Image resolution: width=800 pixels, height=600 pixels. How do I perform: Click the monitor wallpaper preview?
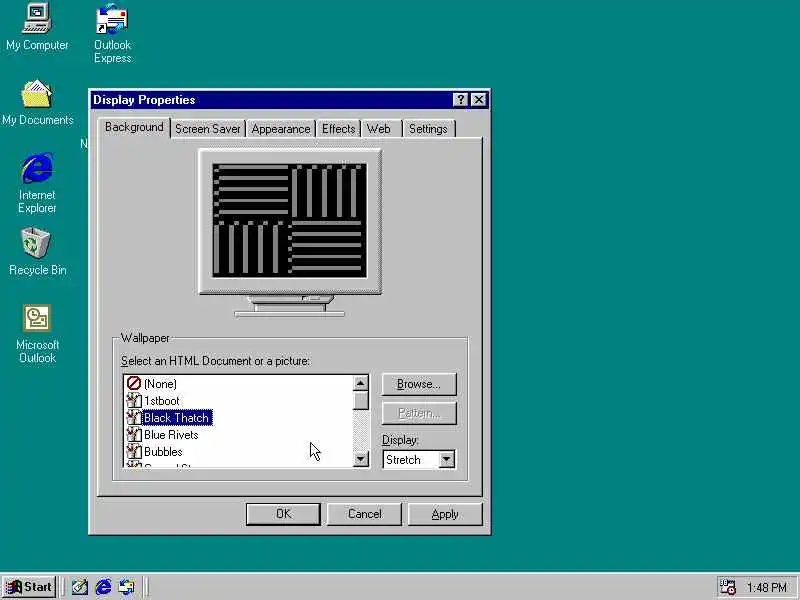pos(290,221)
